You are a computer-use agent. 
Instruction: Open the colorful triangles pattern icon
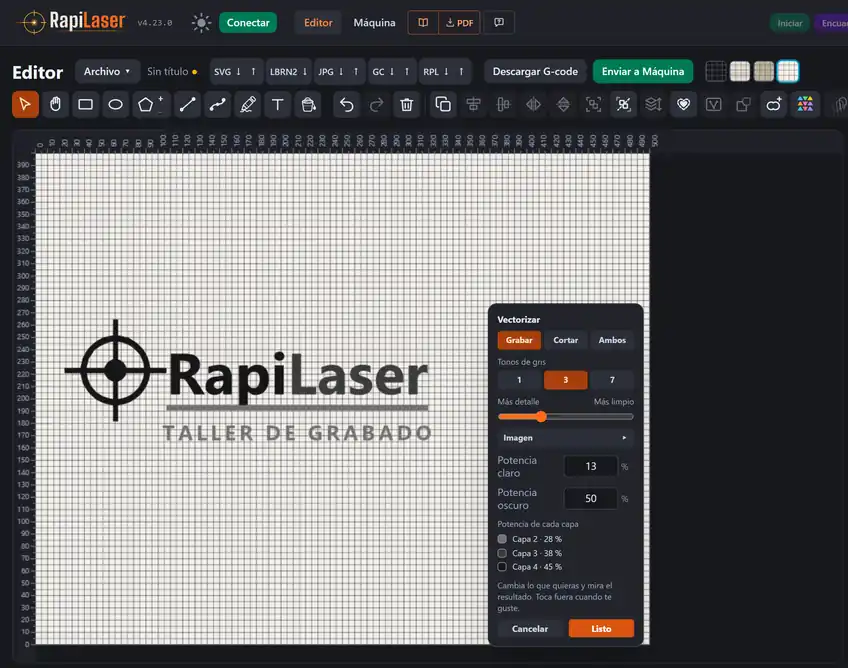coord(805,104)
